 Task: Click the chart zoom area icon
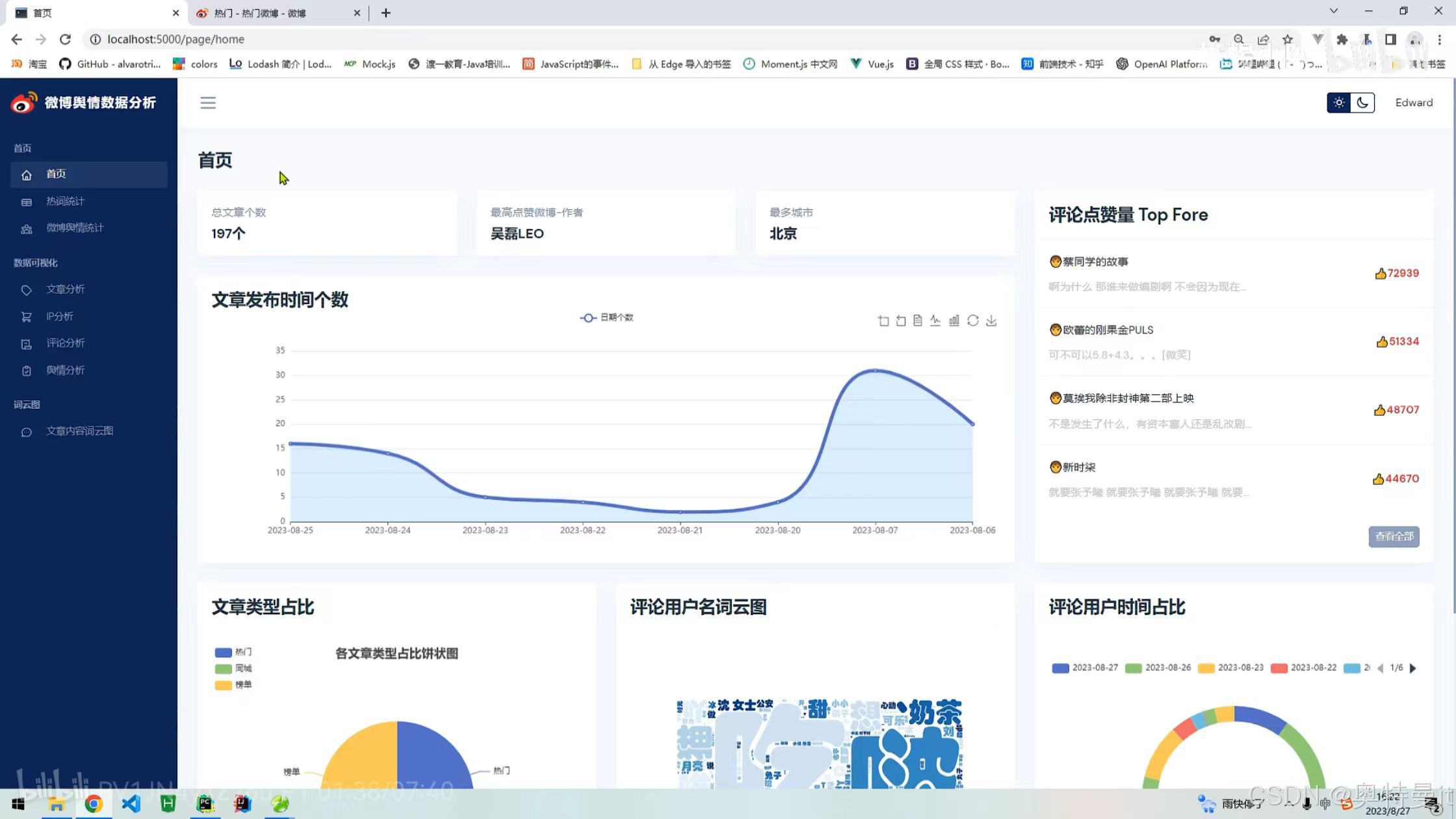883,320
